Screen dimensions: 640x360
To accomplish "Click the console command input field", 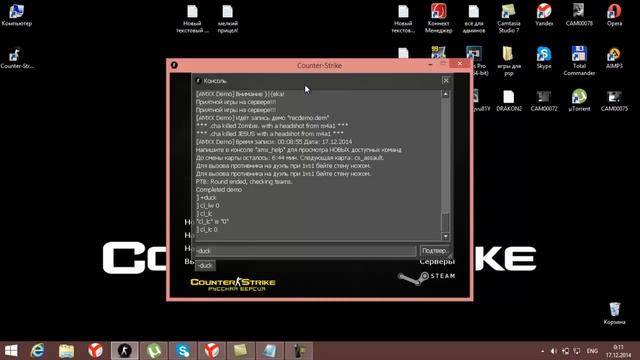I will 305,251.
